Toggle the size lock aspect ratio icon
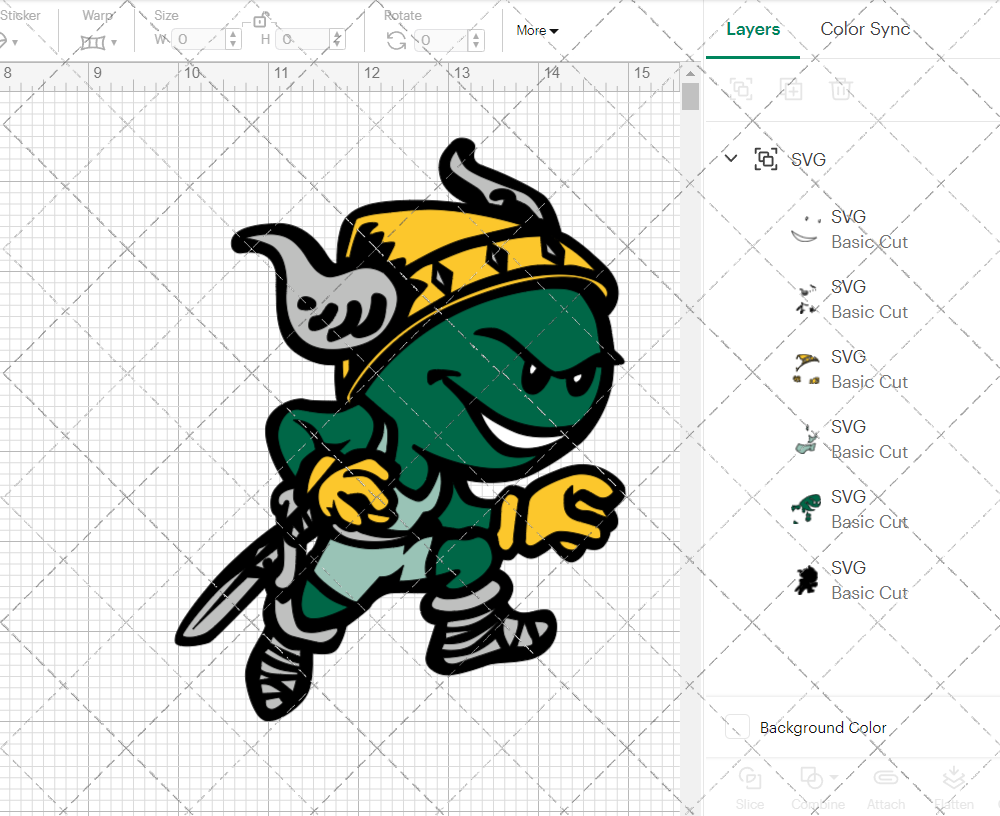 pos(260,20)
